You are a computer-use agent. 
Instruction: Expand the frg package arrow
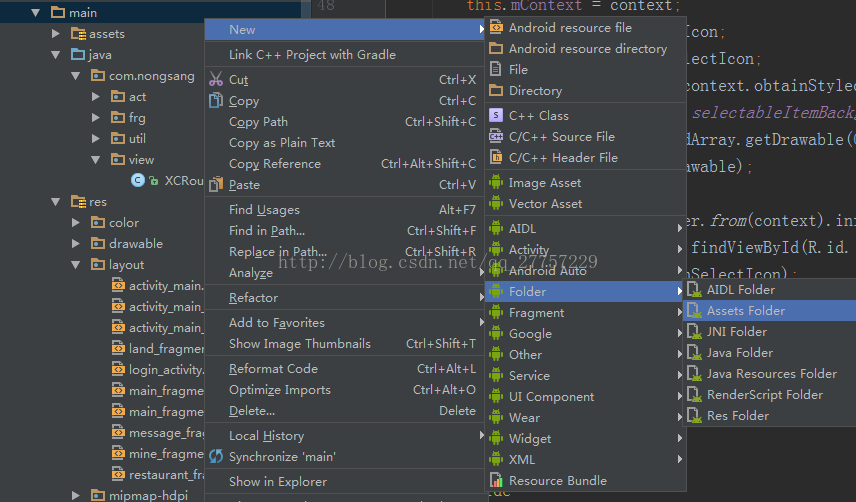[x=96, y=117]
